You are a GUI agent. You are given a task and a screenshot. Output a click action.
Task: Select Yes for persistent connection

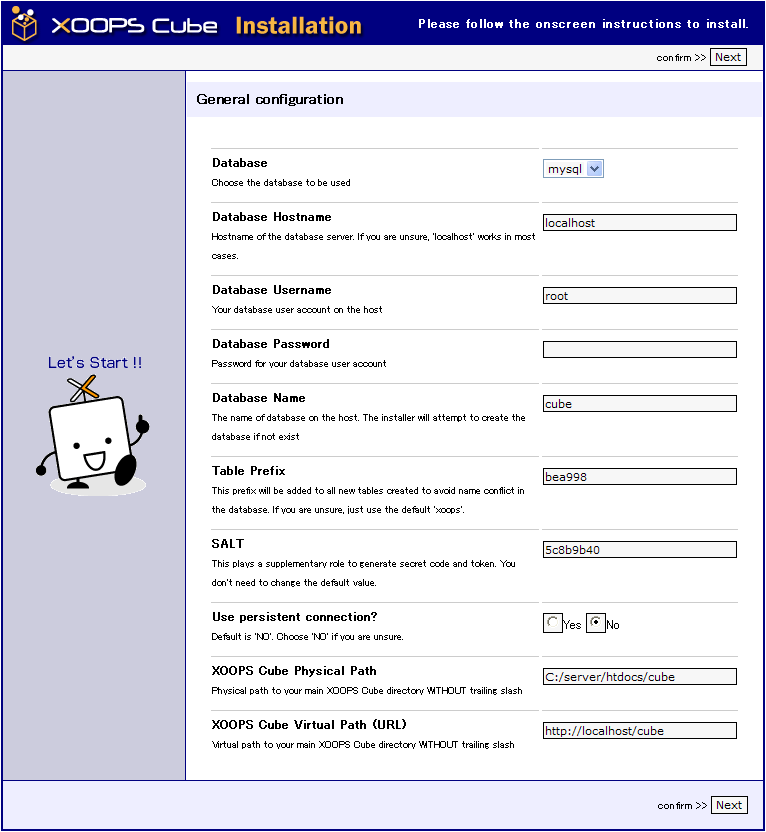click(553, 624)
